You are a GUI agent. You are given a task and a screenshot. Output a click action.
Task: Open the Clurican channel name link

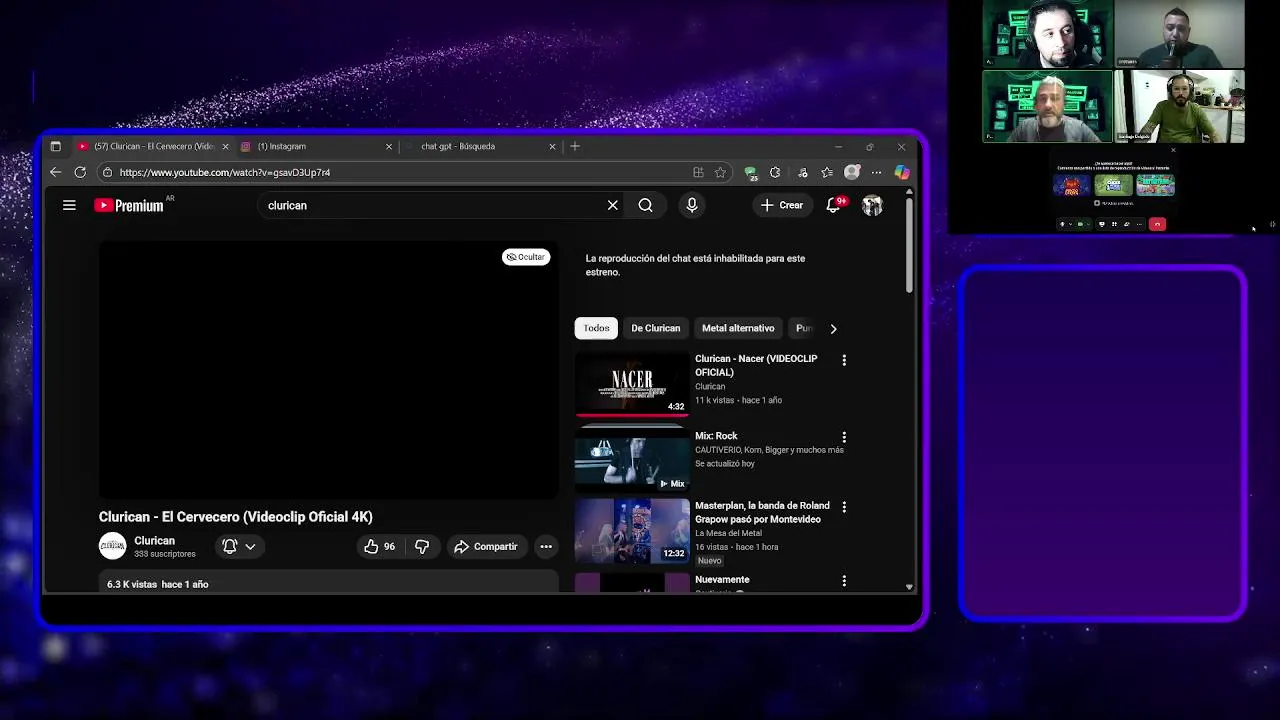154,540
